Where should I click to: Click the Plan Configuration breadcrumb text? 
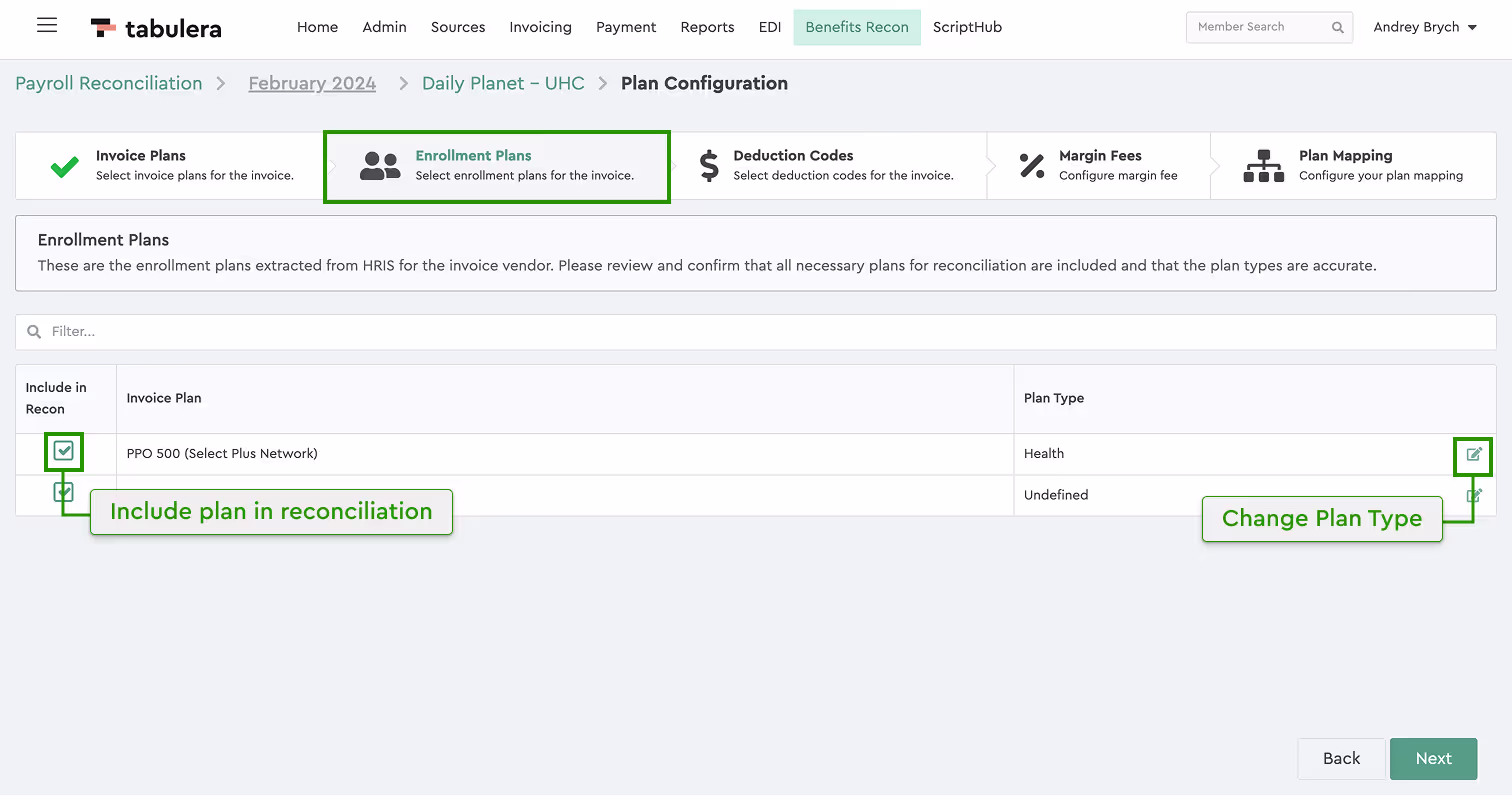click(x=704, y=84)
